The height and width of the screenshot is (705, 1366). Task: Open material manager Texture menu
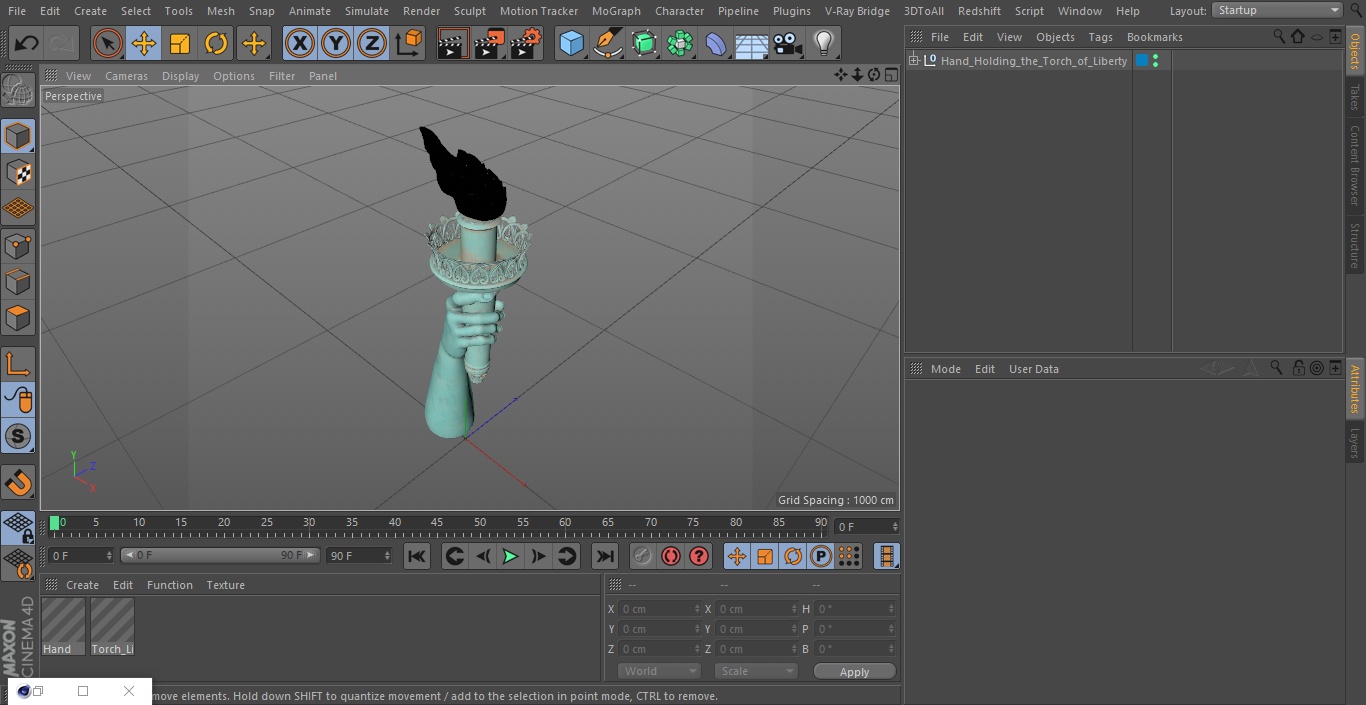(x=225, y=585)
